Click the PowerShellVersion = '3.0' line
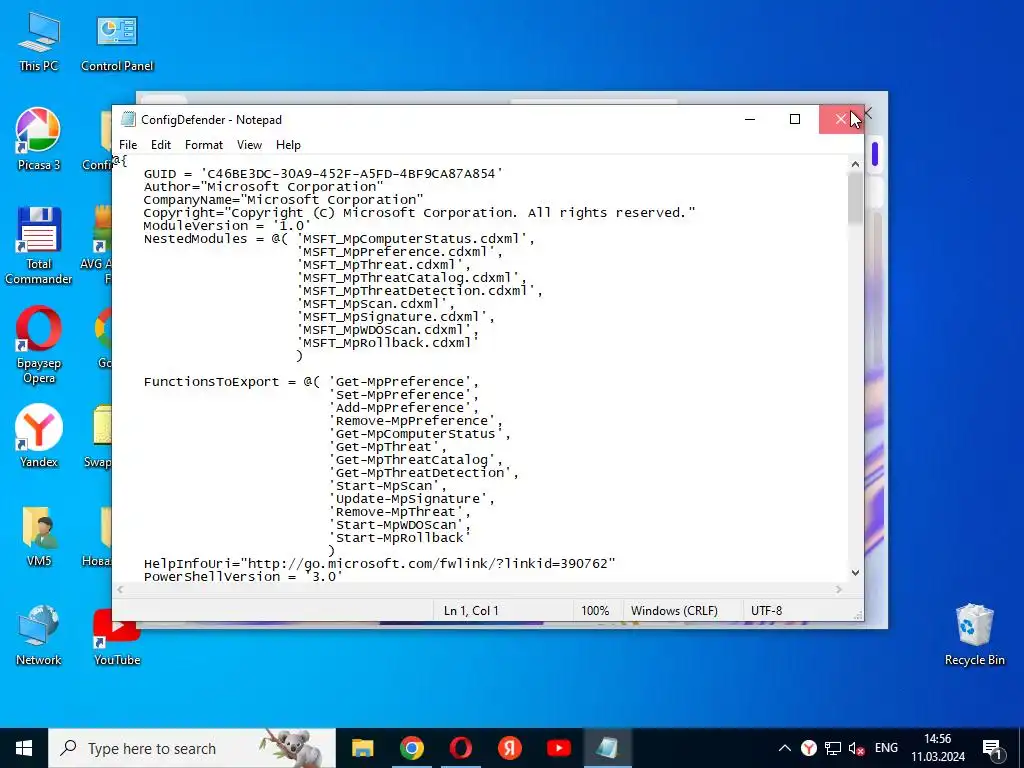The height and width of the screenshot is (768, 1024). [x=243, y=577]
